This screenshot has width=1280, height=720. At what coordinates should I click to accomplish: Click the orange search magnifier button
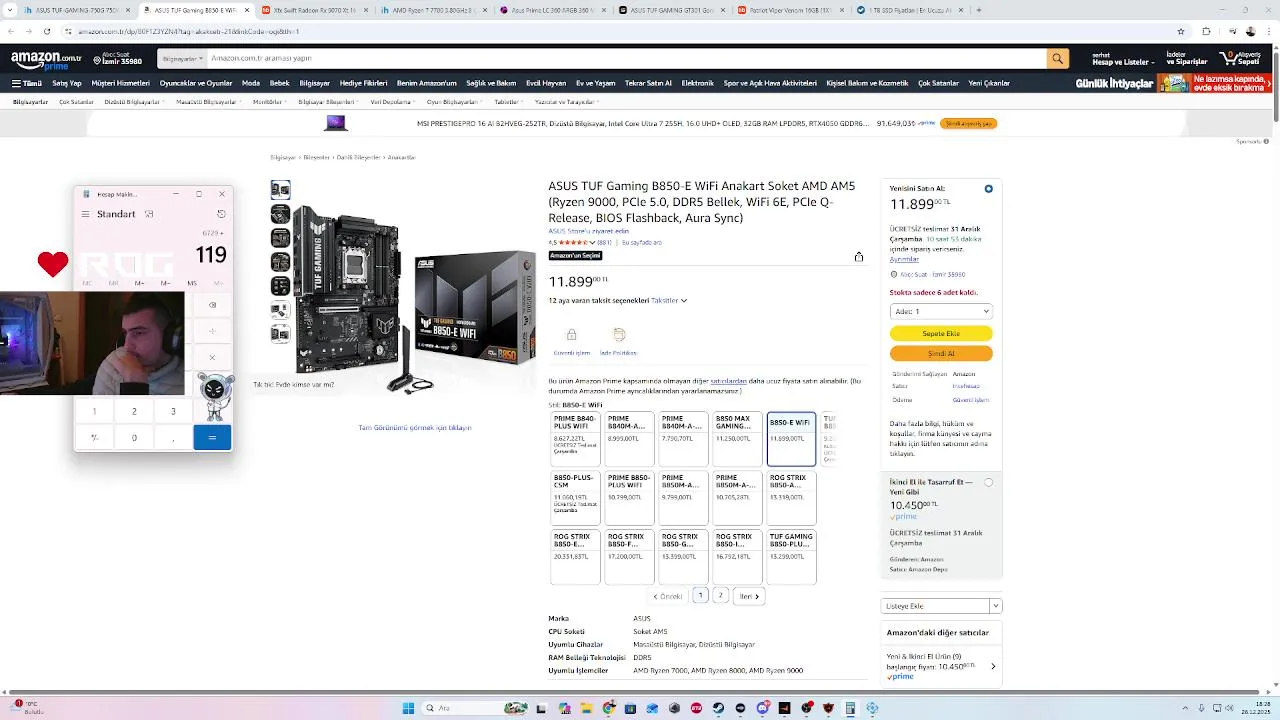1057,59
